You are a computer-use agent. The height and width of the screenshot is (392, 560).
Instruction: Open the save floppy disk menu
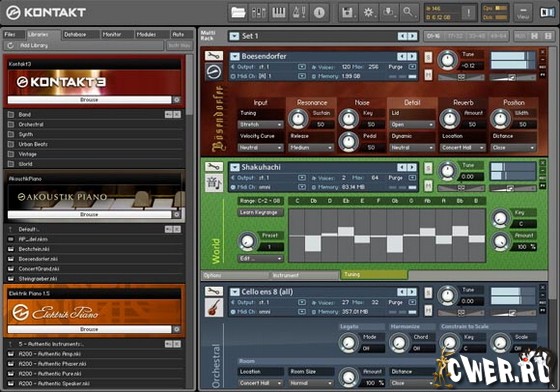[x=348, y=12]
